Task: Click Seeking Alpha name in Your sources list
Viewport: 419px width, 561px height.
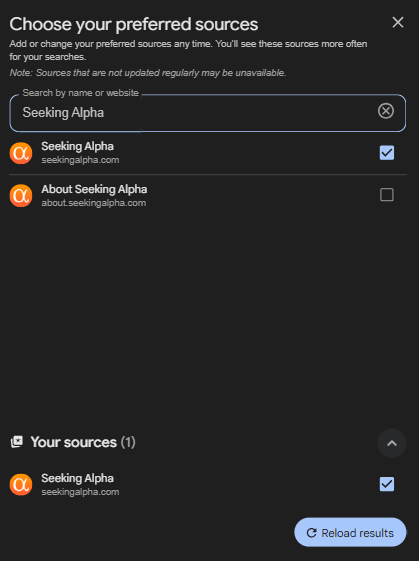Action: coord(77,478)
